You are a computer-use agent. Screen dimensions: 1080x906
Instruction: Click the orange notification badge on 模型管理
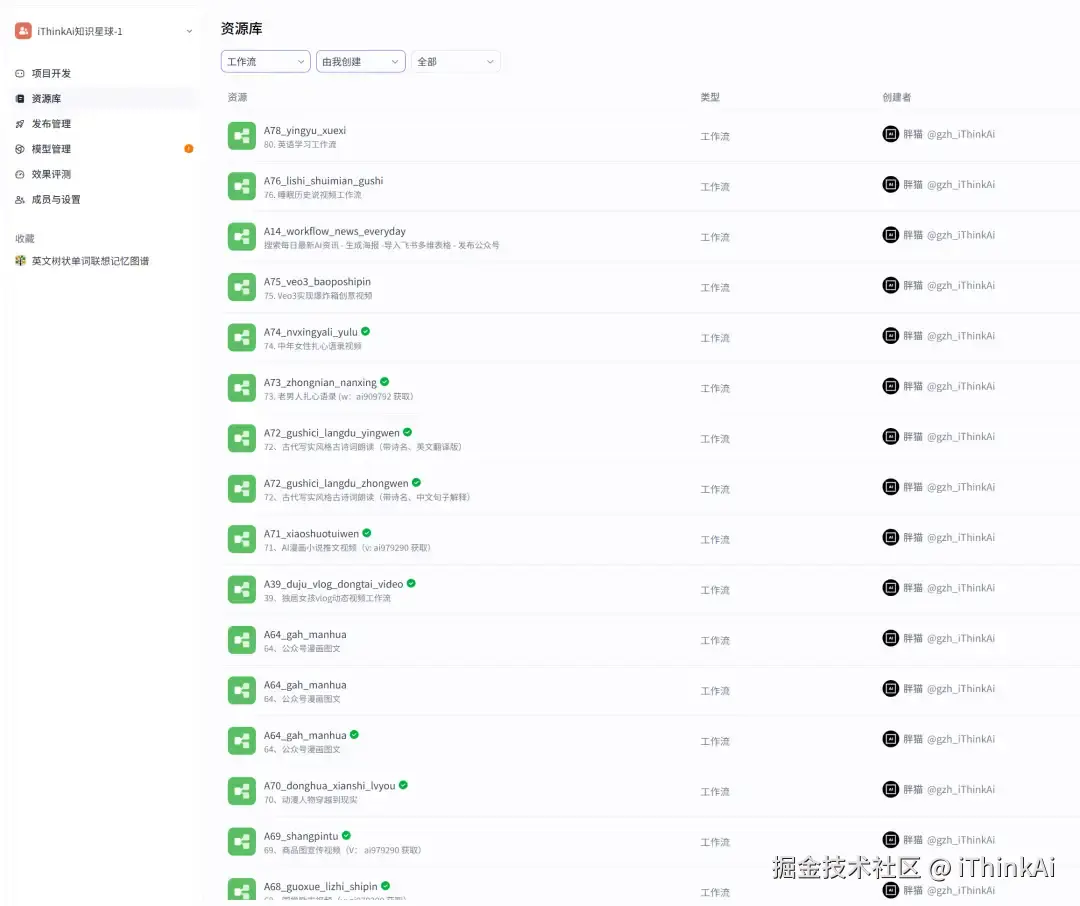(189, 149)
